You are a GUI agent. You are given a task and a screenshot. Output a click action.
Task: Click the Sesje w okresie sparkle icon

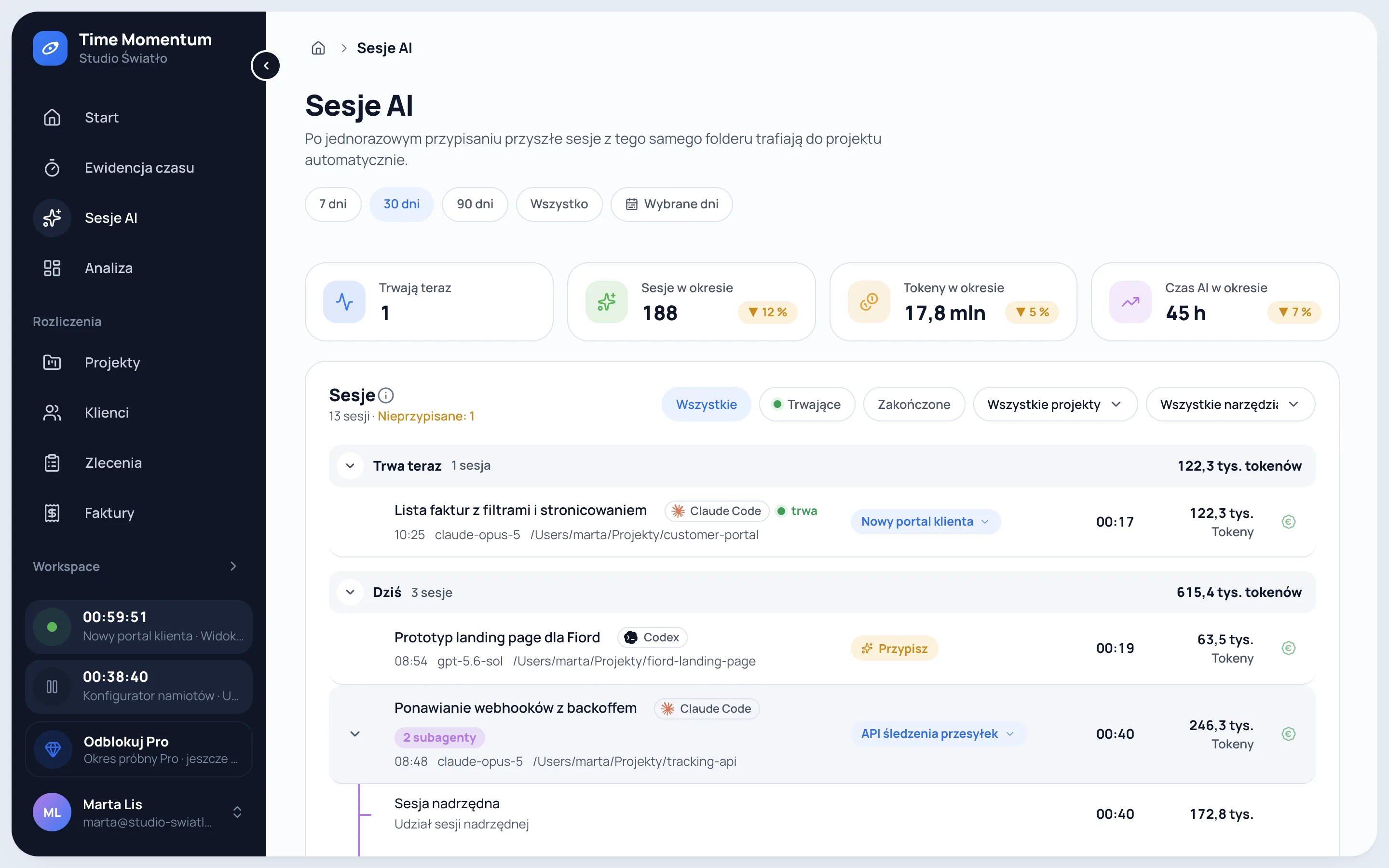607,302
